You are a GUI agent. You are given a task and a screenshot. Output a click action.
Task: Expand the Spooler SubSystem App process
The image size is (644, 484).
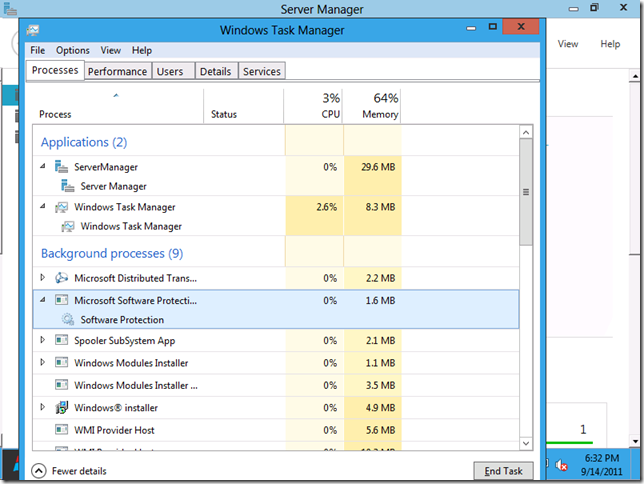pos(42,340)
